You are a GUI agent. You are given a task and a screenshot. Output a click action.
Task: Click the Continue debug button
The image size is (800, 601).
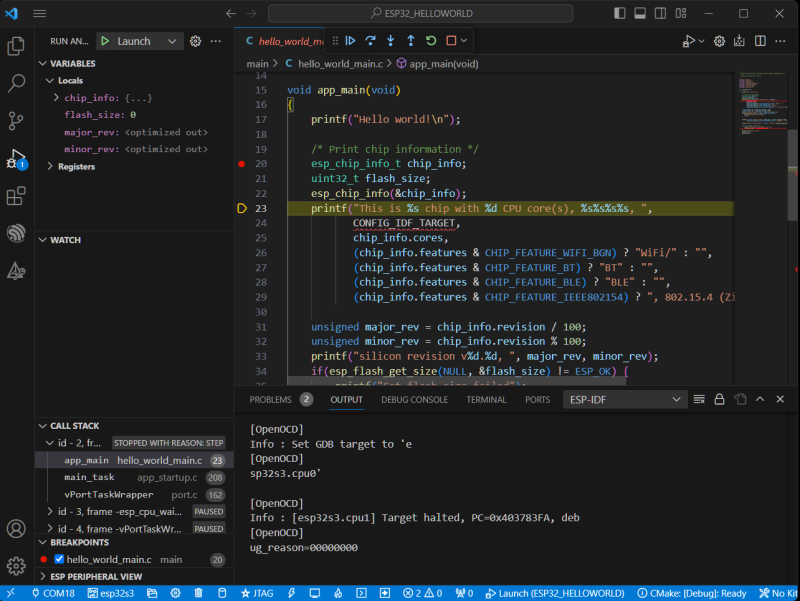click(350, 41)
